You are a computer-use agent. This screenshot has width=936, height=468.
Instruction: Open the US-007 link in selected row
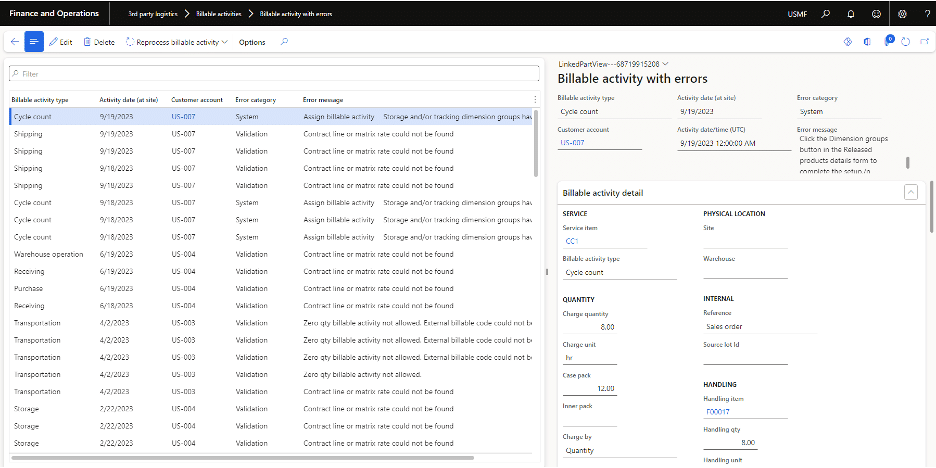coord(183,117)
